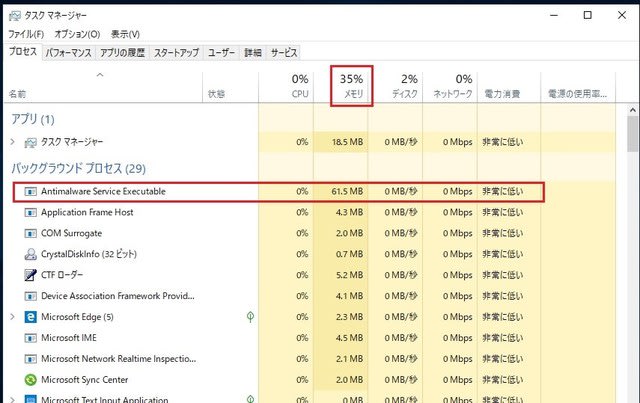Open the ファイル(F) menu
This screenshot has height=403, width=640.
pos(26,34)
